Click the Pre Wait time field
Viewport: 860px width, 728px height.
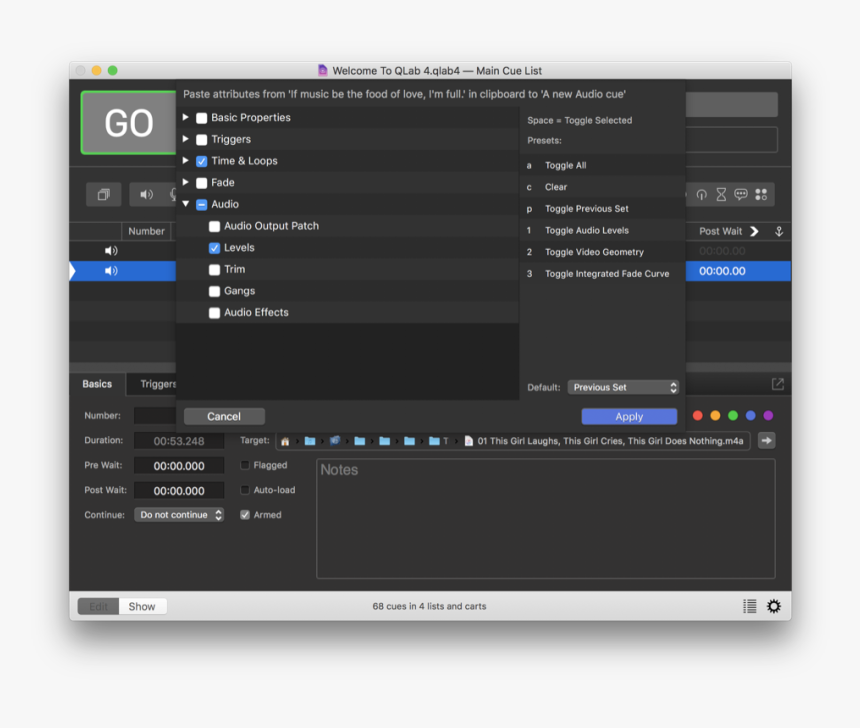[179, 466]
